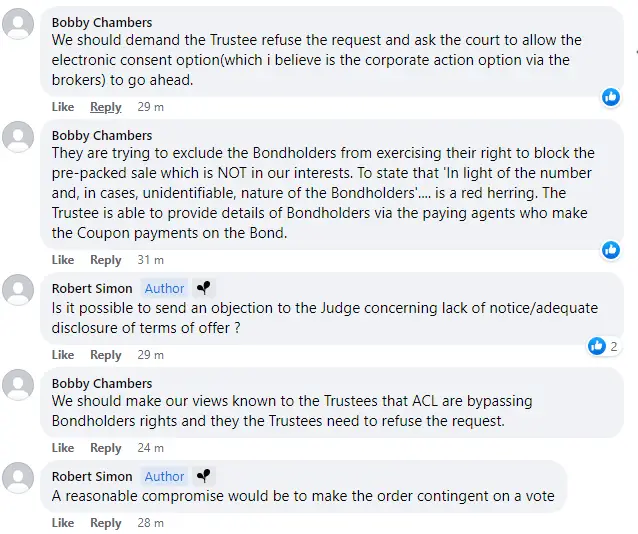
Task: Reply to Robert Simon's Judge objection comment
Action: tap(106, 355)
